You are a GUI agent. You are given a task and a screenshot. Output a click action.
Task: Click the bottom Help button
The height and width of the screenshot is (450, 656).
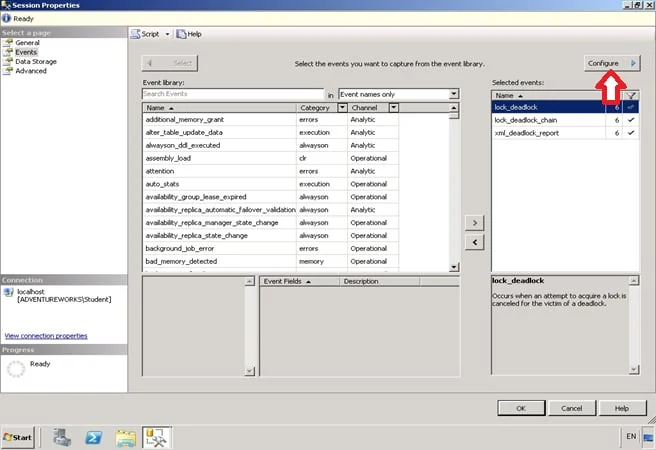[622, 408]
